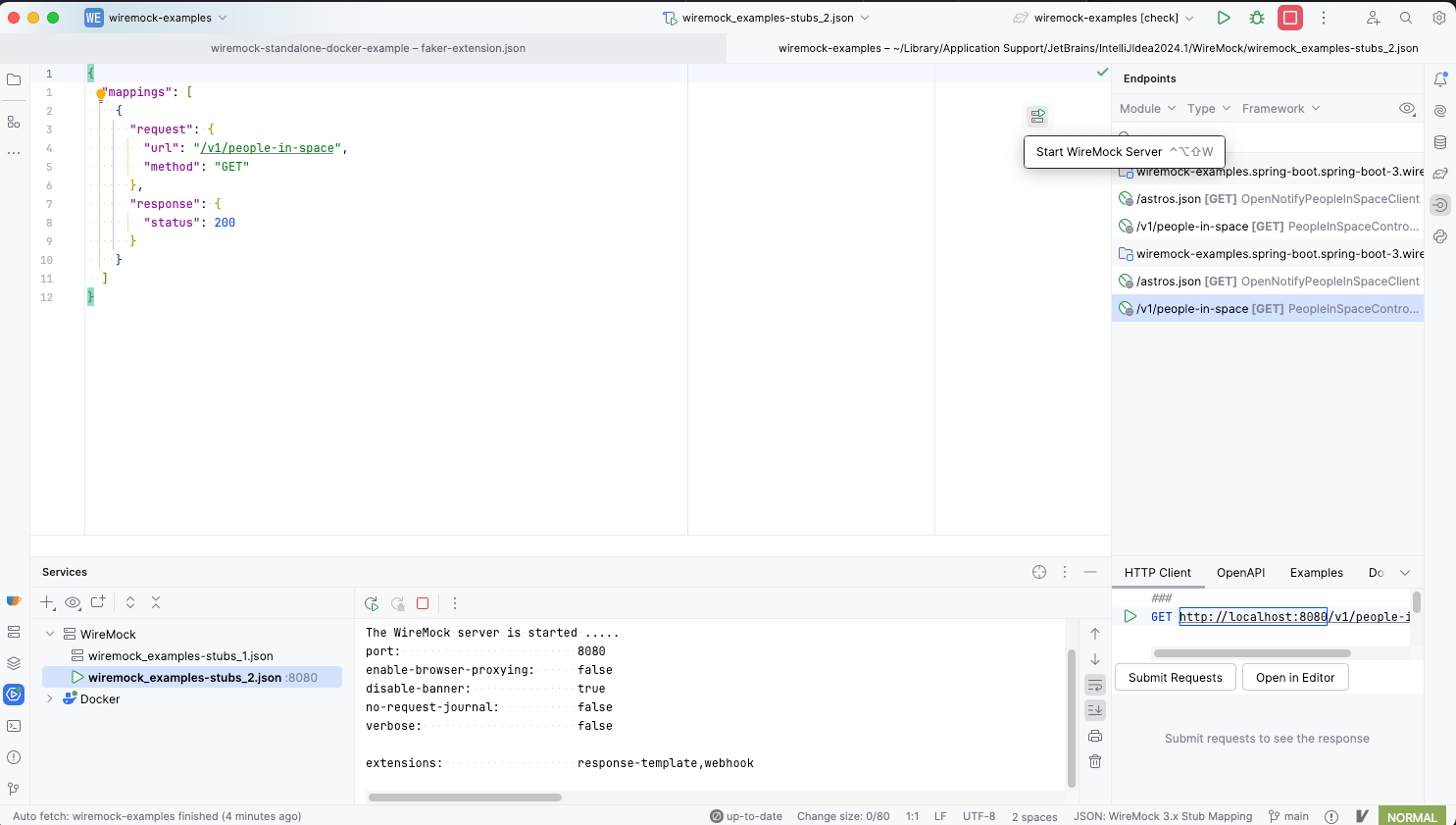Screen dimensions: 1456x825
Task: Expand all services nodes
Action: click(130, 602)
